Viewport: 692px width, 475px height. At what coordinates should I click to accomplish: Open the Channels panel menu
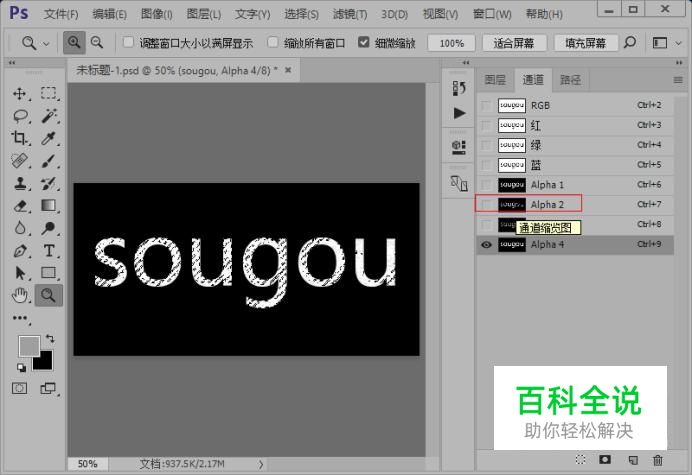(678, 80)
